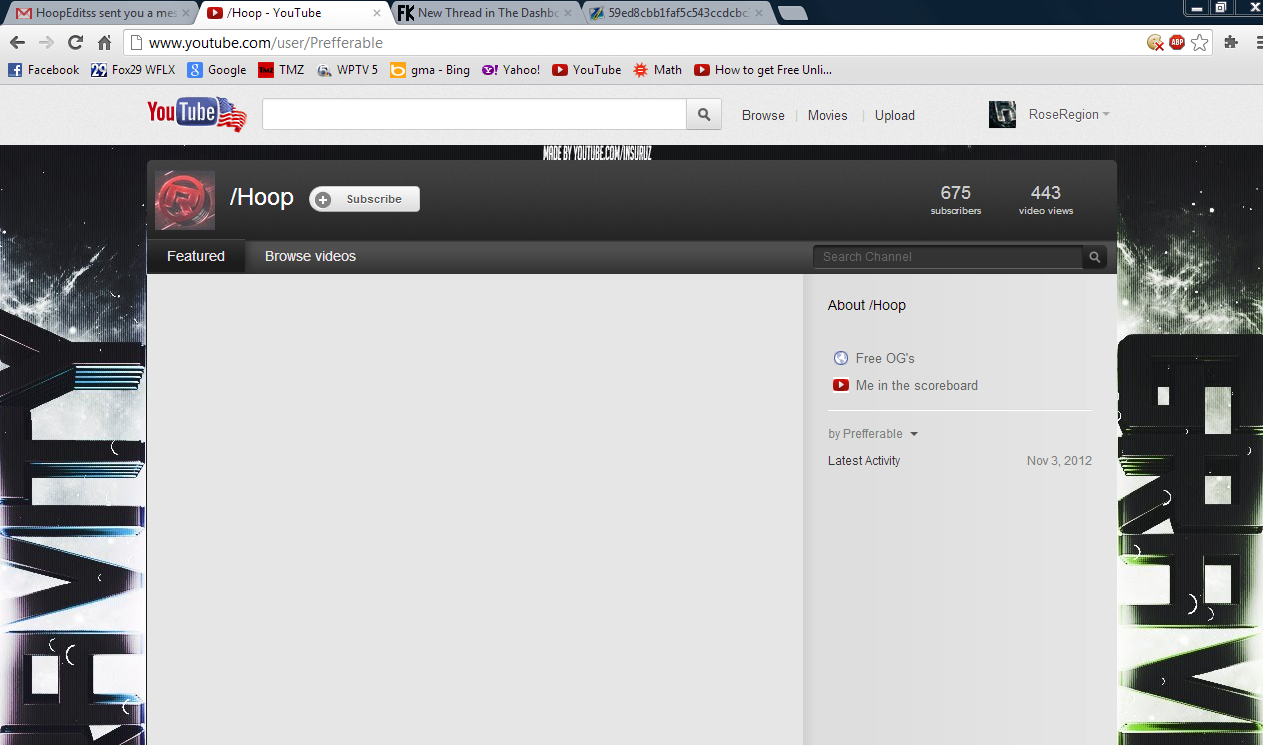Screen dimensions: 1263x745
Task: Close the /Hoop - YouTube tab
Action: point(377,13)
